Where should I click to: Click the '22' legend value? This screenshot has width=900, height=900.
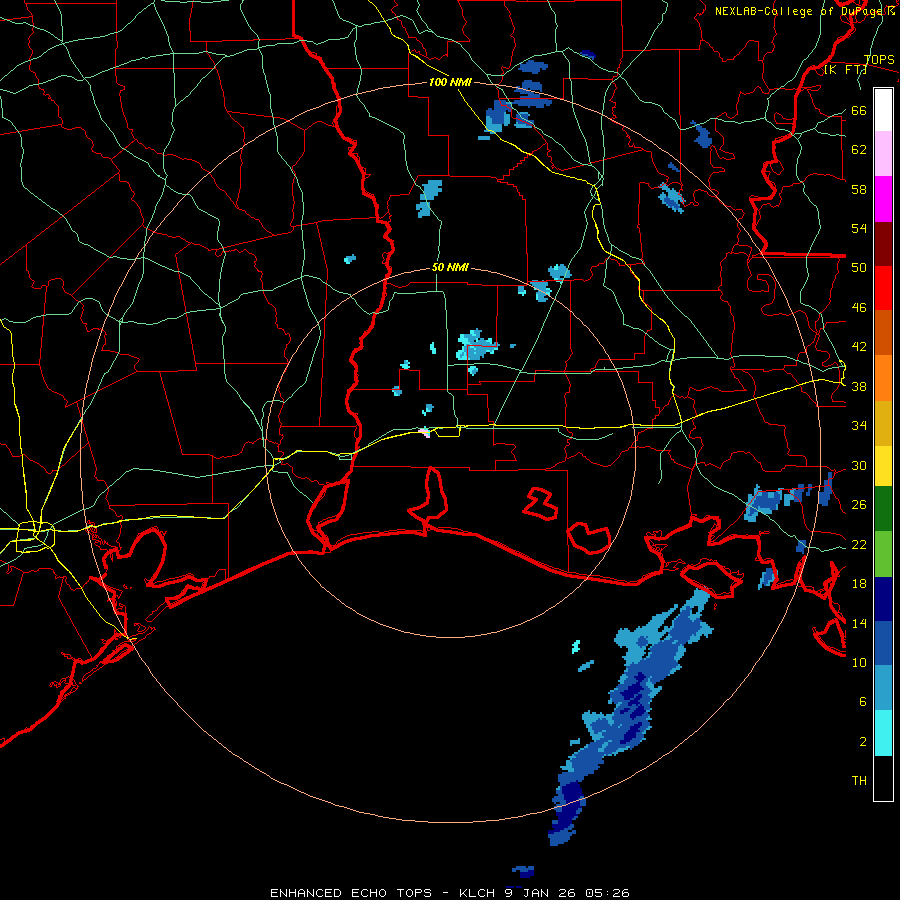(x=859, y=544)
